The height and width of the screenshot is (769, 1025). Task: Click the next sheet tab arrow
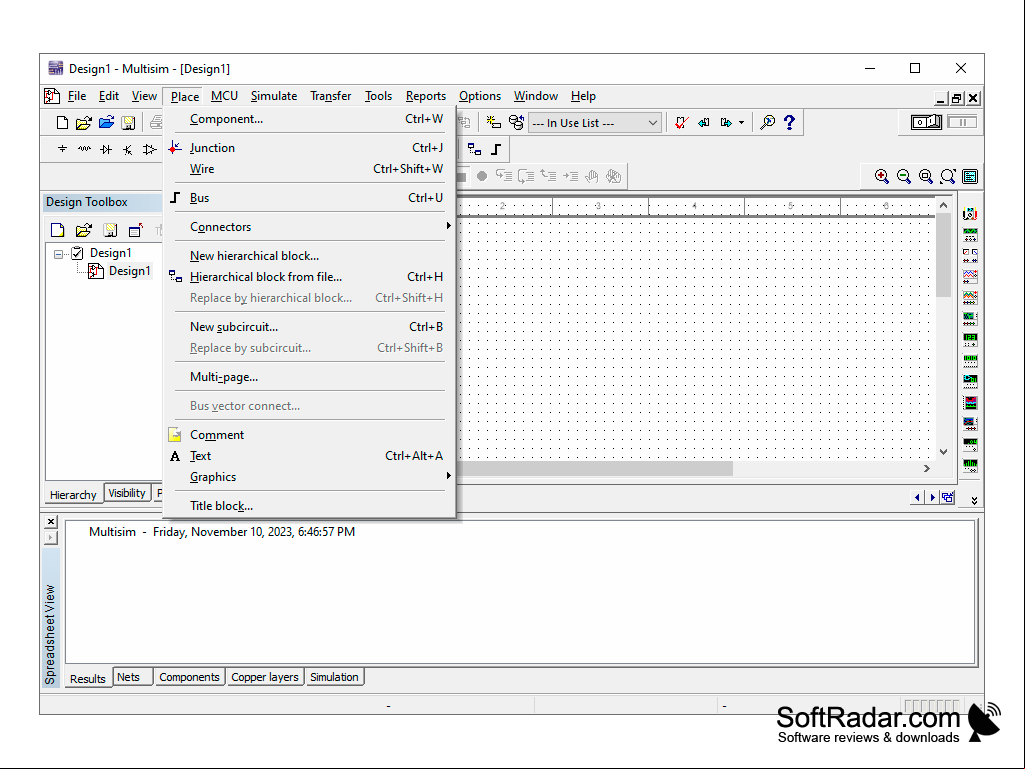click(933, 498)
